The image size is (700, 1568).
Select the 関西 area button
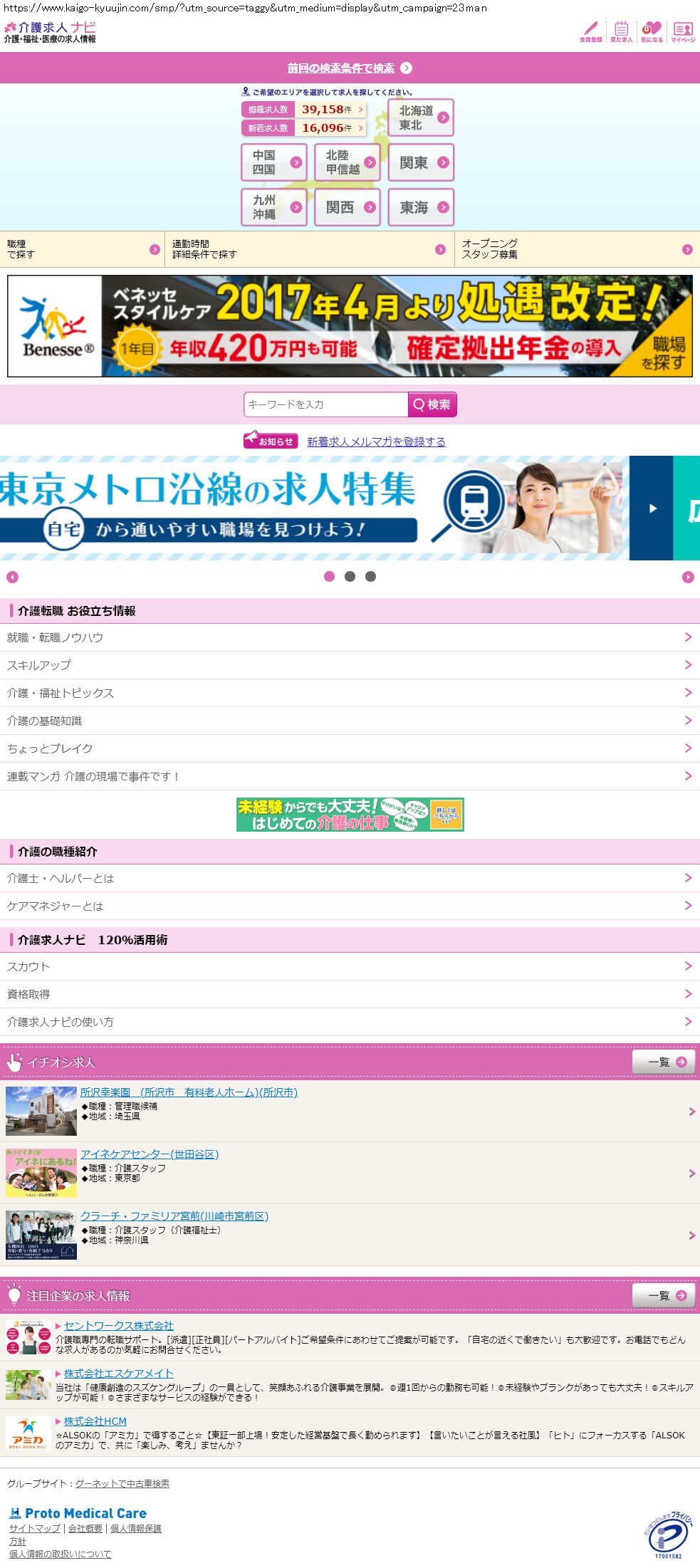point(348,207)
